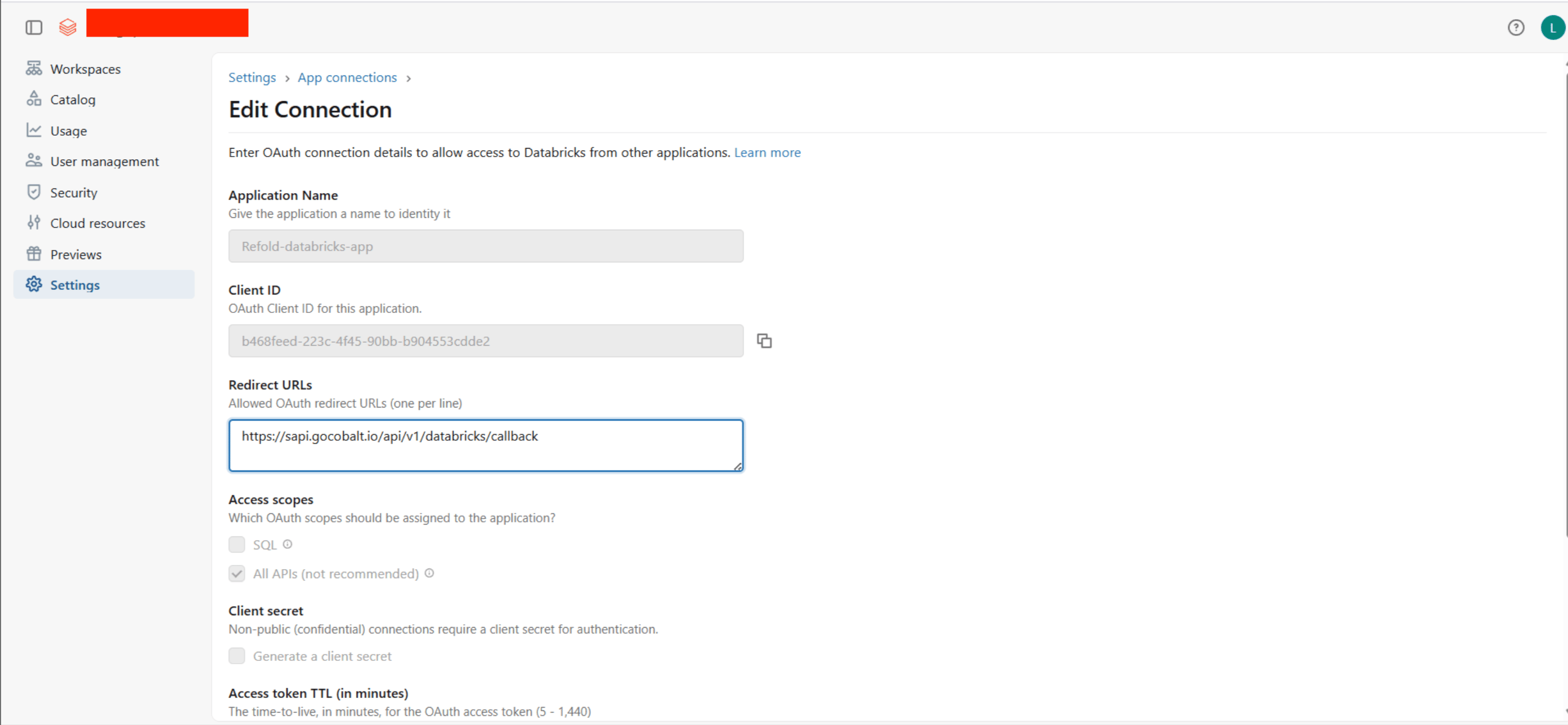1568x725 pixels.
Task: Click the Previews gift icon
Action: (x=33, y=253)
